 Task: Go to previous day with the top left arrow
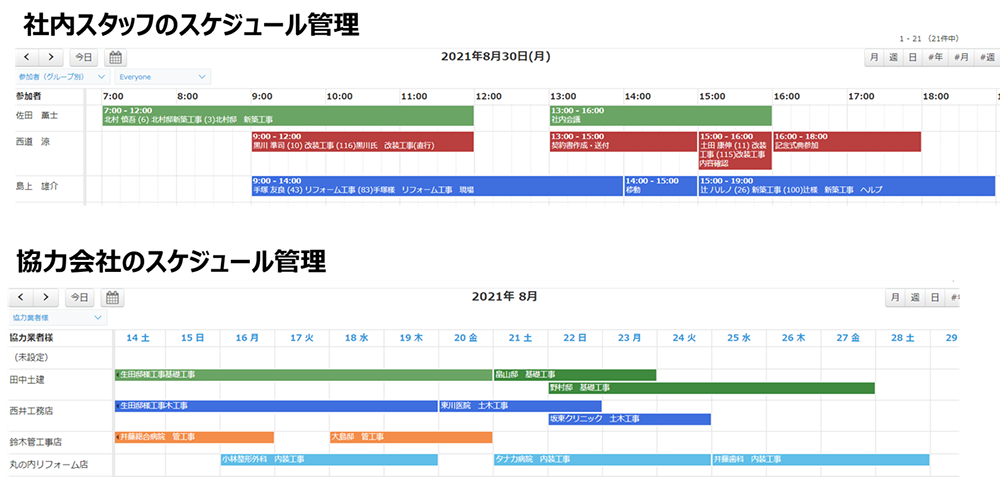[x=26, y=58]
